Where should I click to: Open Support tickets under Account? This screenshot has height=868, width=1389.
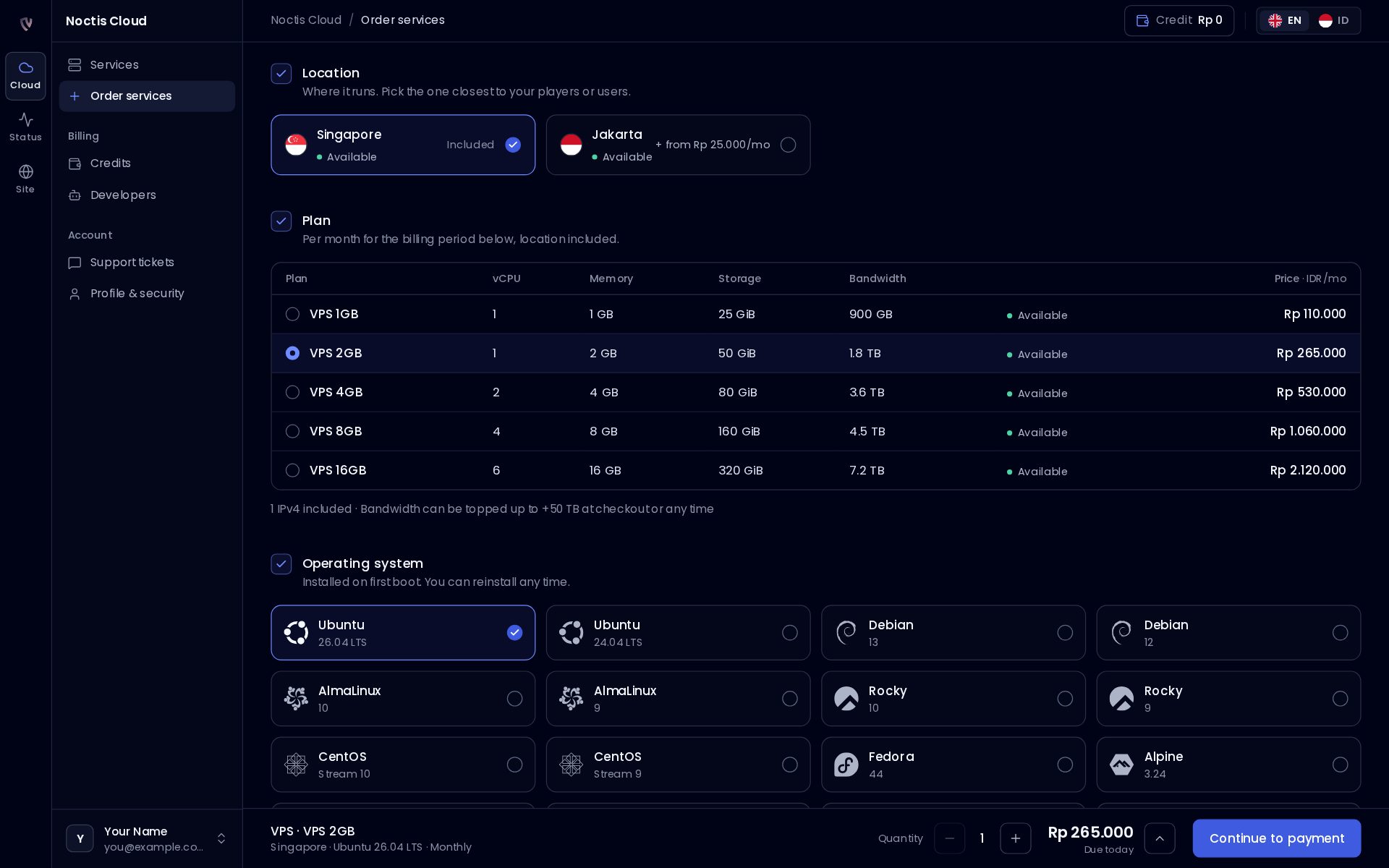[147, 263]
